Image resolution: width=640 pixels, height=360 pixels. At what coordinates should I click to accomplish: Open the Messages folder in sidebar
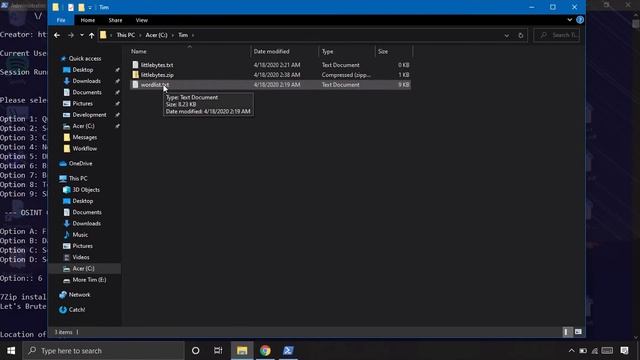pyautogui.click(x=84, y=137)
